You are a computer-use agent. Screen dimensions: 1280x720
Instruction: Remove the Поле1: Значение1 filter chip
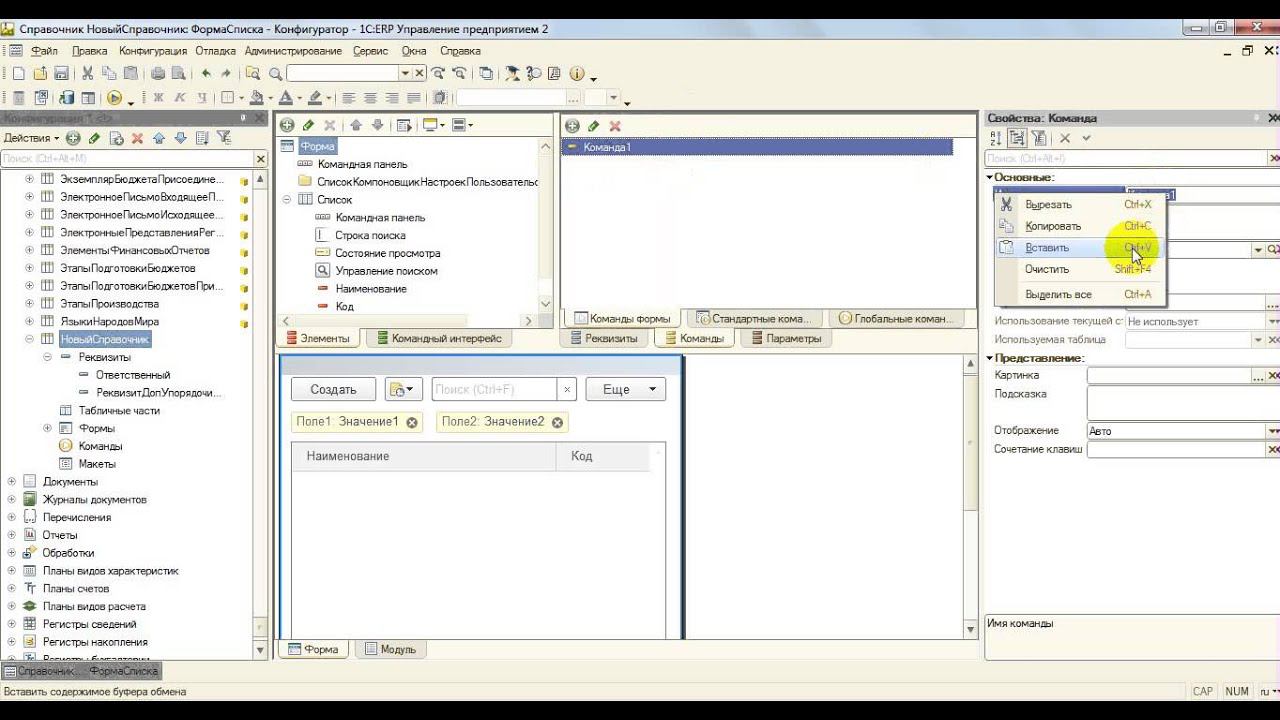coord(412,422)
